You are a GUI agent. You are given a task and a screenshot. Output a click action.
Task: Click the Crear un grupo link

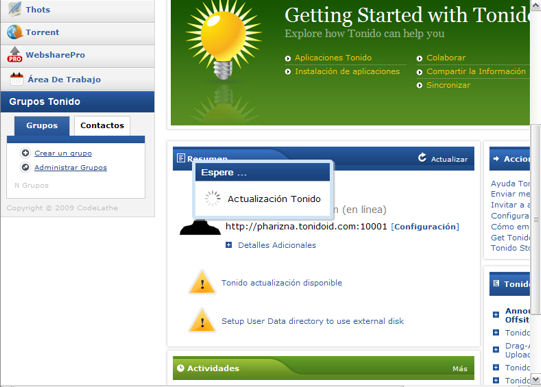pos(63,153)
